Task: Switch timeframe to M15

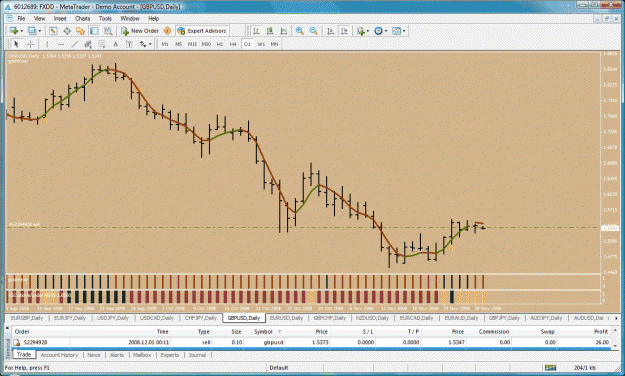Action: click(192, 44)
